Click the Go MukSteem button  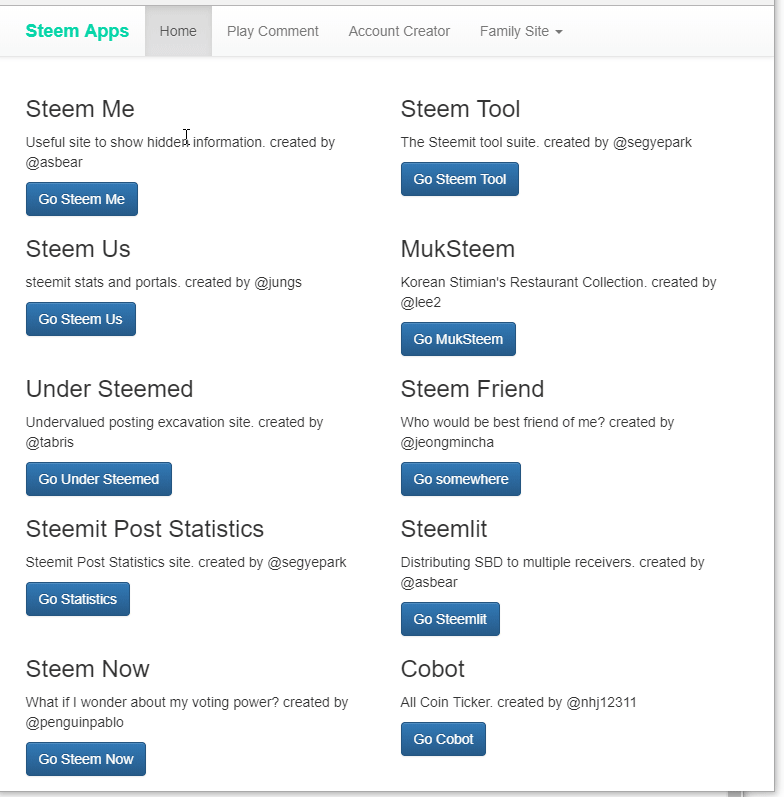click(458, 339)
